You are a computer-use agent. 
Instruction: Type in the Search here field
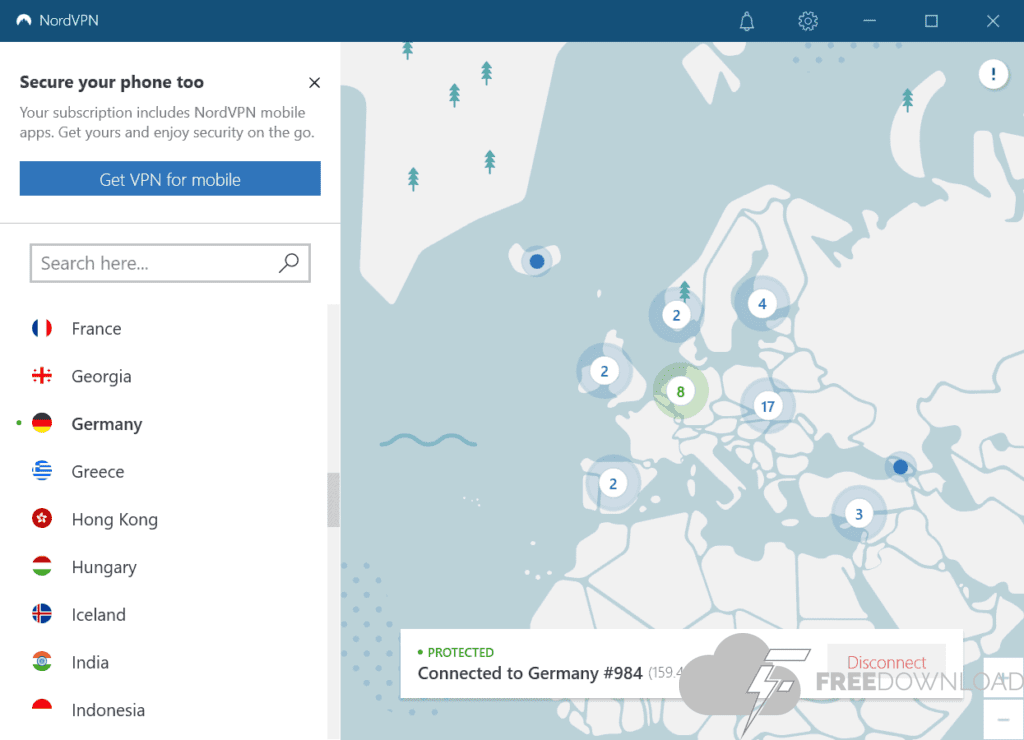pyautogui.click(x=155, y=263)
